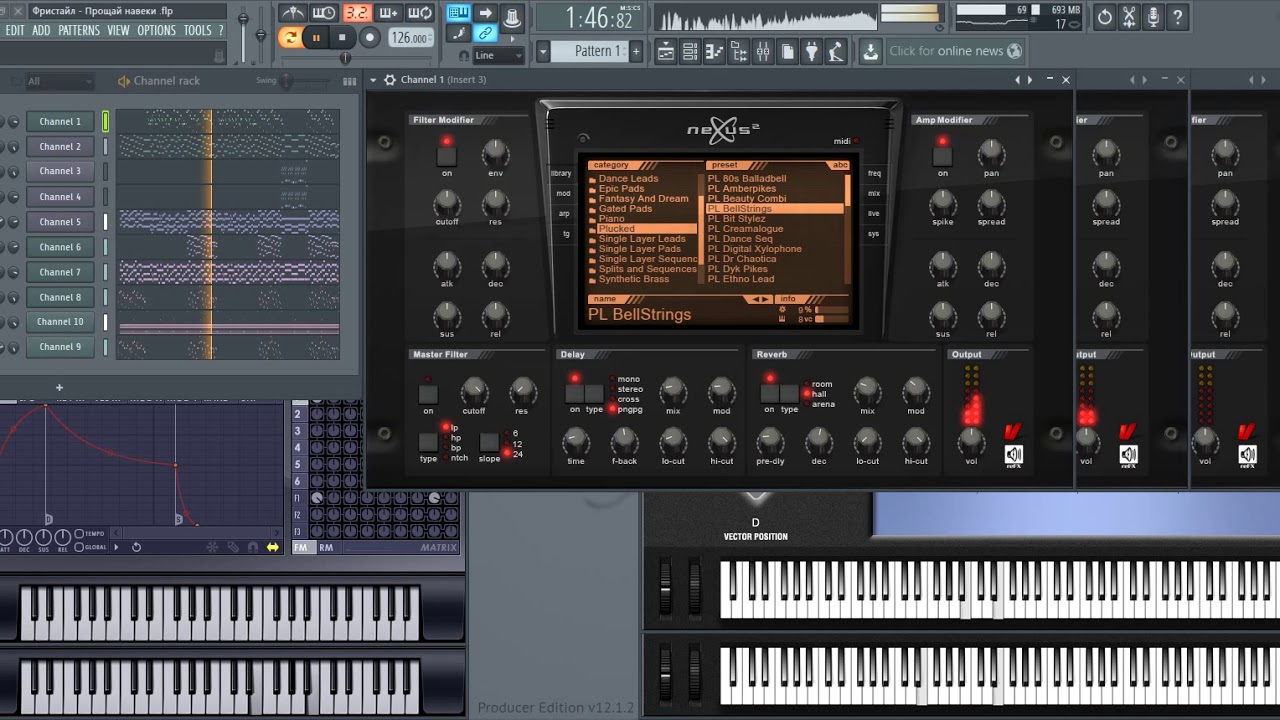Screen dimensions: 1280x720
Task: Enable the GLOBAL checkbox in envelope editor
Action: 80,547
